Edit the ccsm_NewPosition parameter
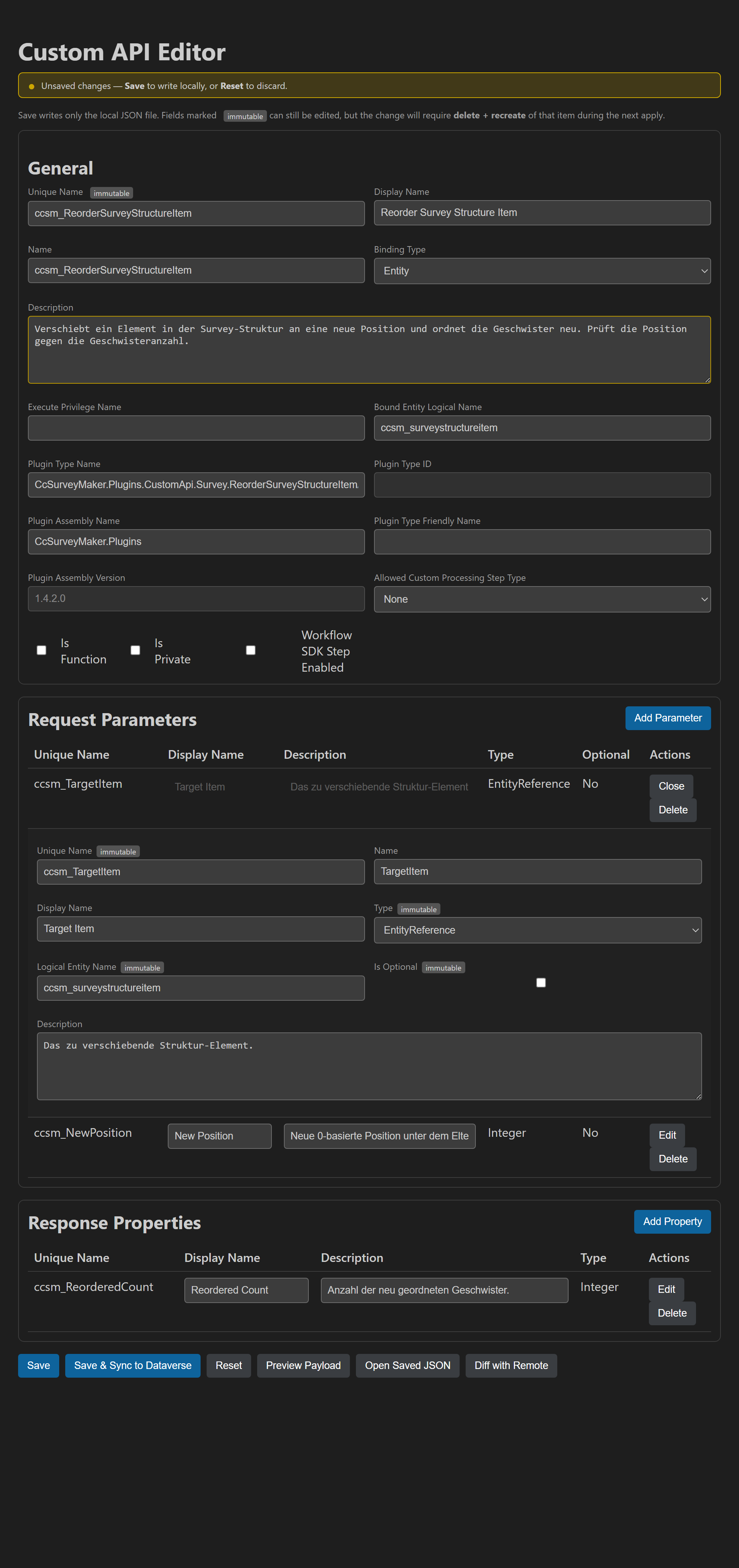Viewport: 739px width, 1568px height. (667, 1135)
